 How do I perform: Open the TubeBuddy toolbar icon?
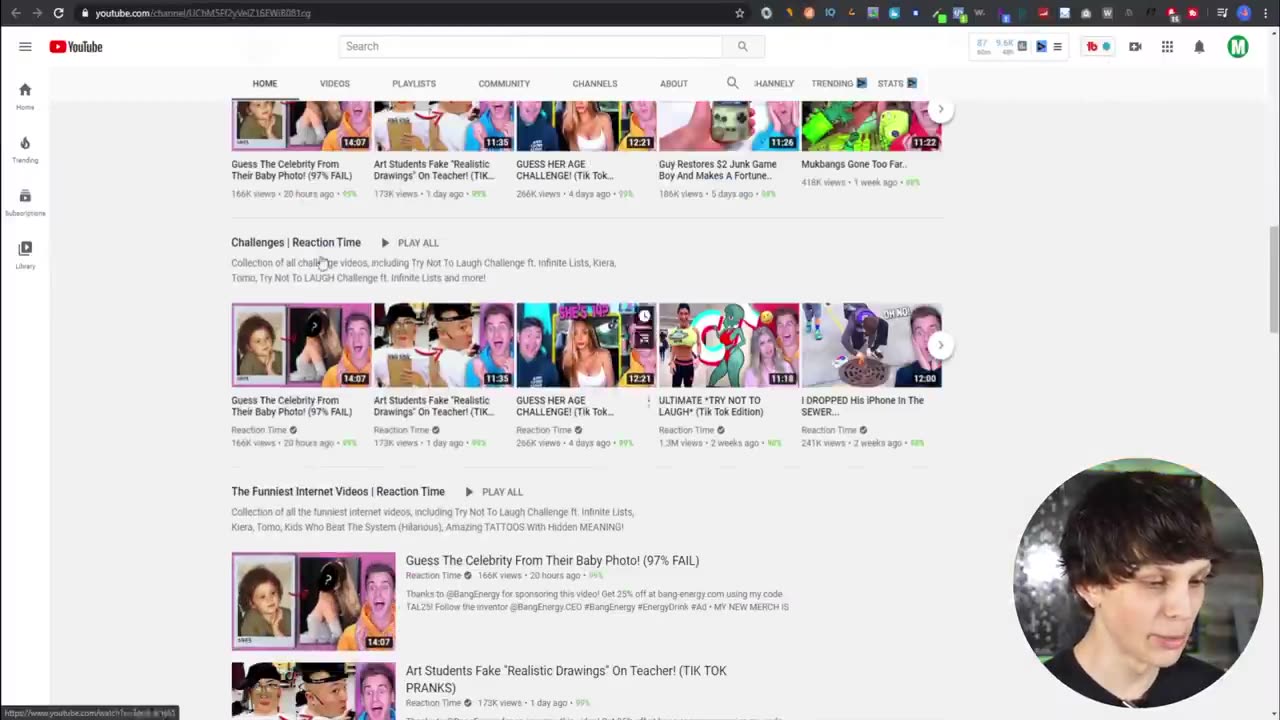pos(1098,47)
